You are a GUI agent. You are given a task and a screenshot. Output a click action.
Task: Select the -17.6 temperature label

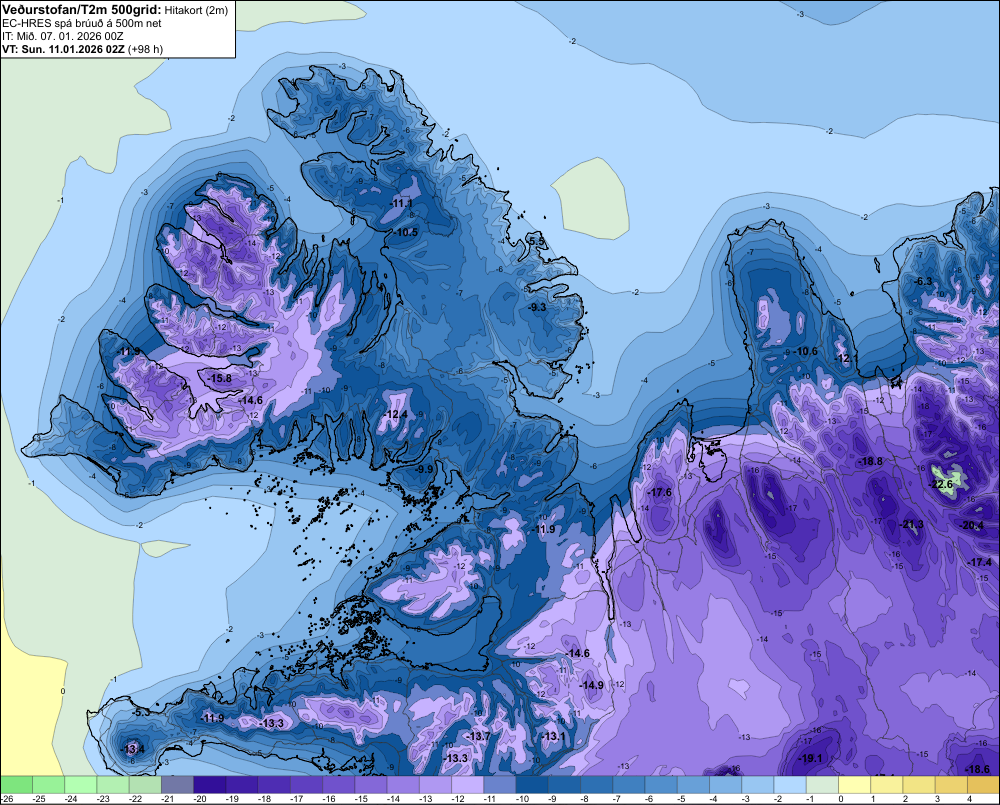(x=660, y=492)
